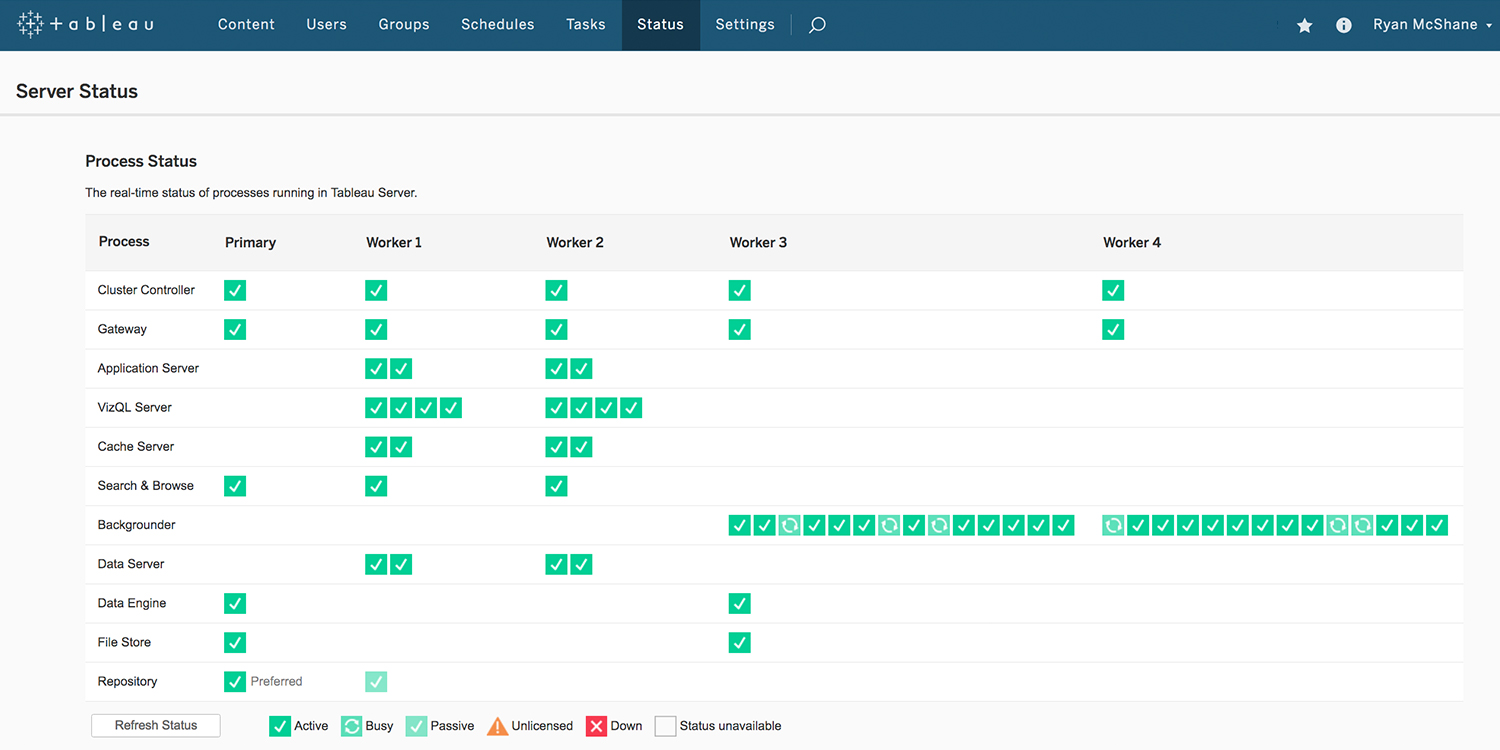Click the Primary column header

click(250, 242)
